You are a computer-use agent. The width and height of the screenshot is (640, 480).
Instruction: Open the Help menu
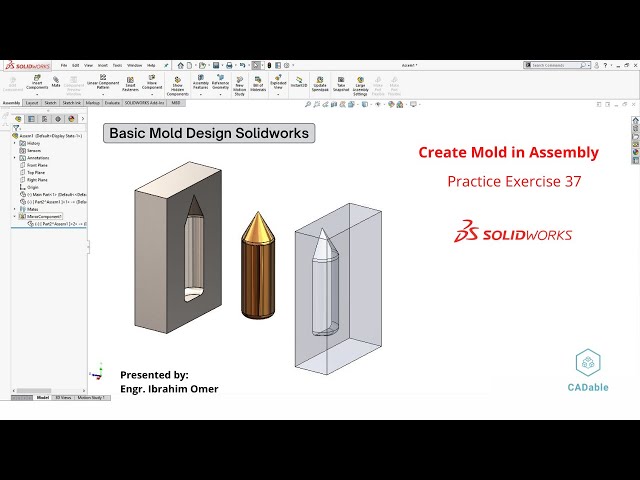(151, 65)
